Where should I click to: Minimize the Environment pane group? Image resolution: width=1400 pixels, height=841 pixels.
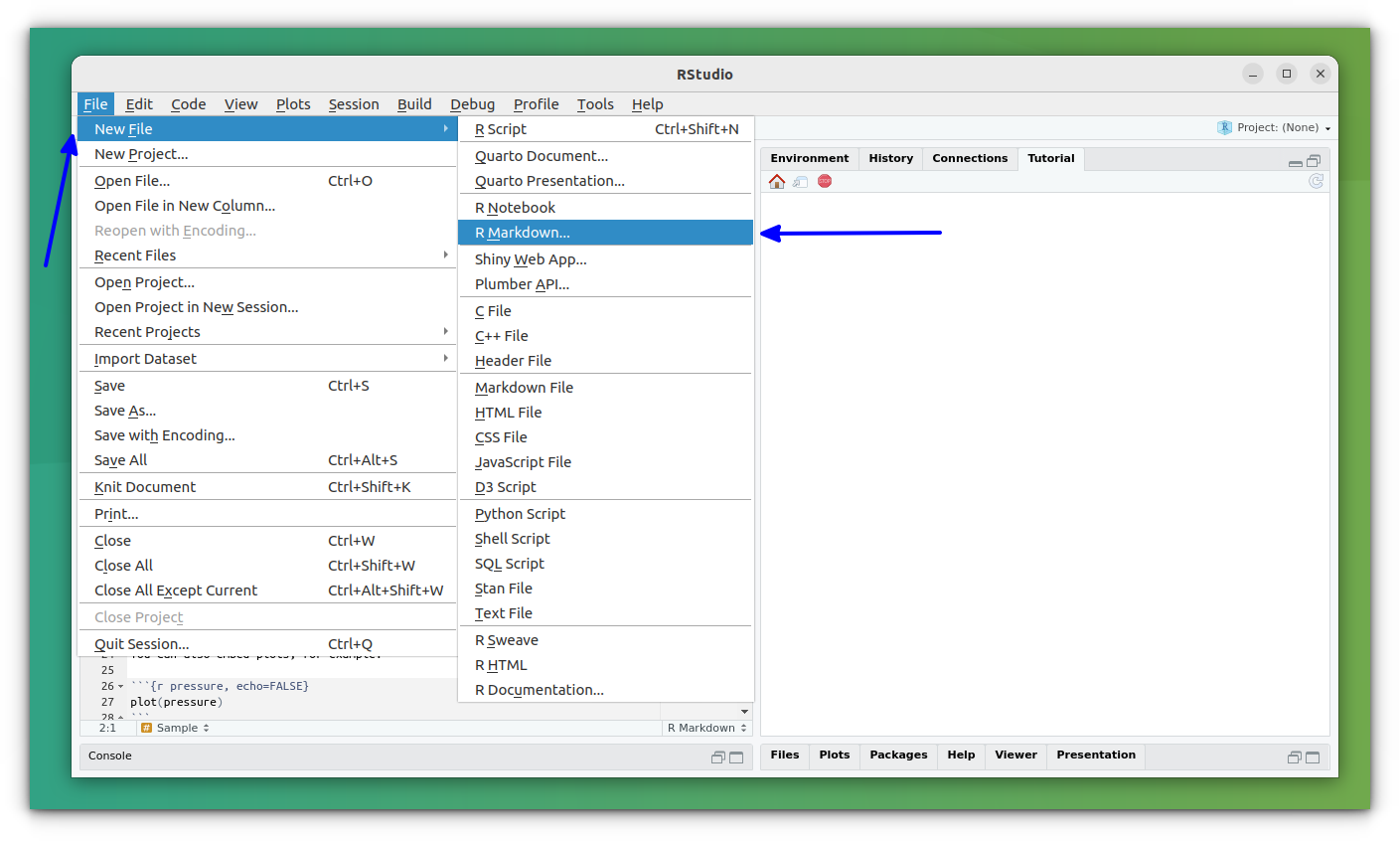1295,161
